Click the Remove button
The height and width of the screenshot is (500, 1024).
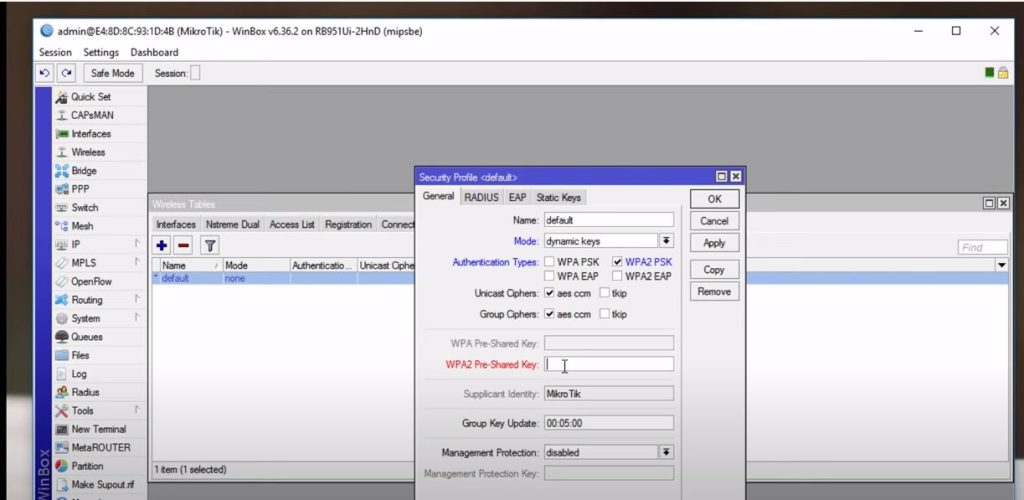pos(714,291)
